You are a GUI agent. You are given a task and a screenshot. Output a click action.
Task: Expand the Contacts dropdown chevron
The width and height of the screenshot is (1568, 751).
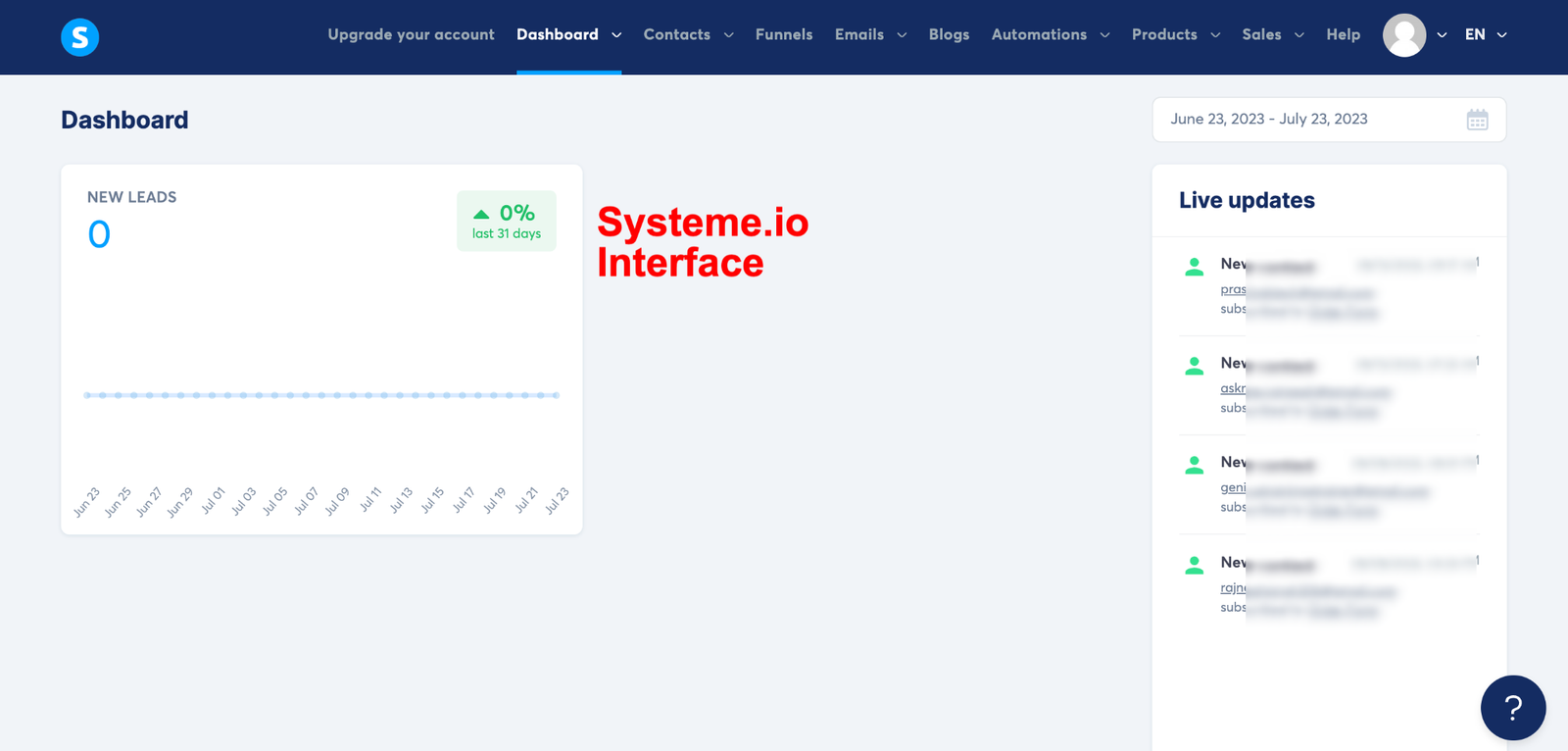click(728, 35)
